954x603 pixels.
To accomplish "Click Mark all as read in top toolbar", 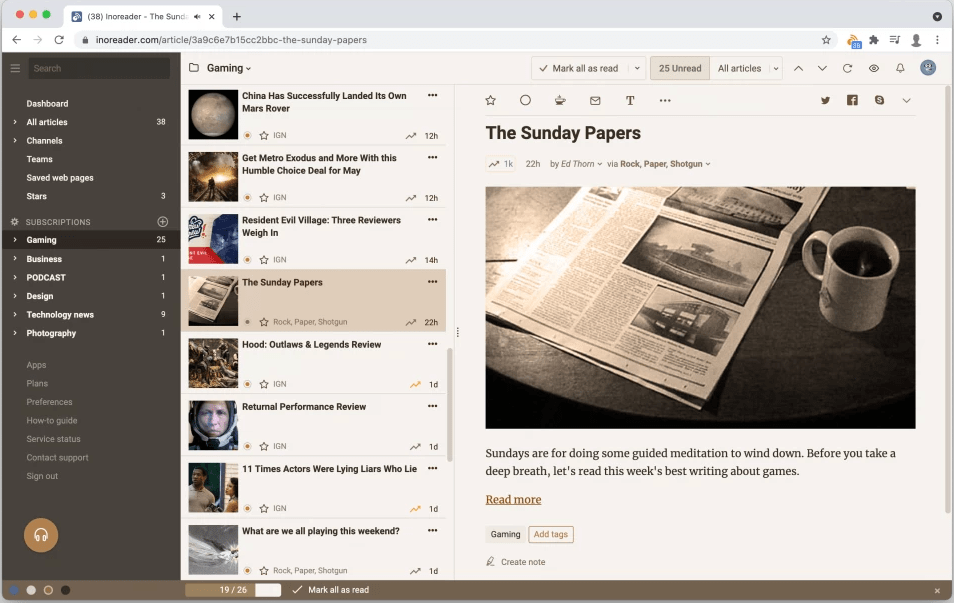I will [579, 68].
